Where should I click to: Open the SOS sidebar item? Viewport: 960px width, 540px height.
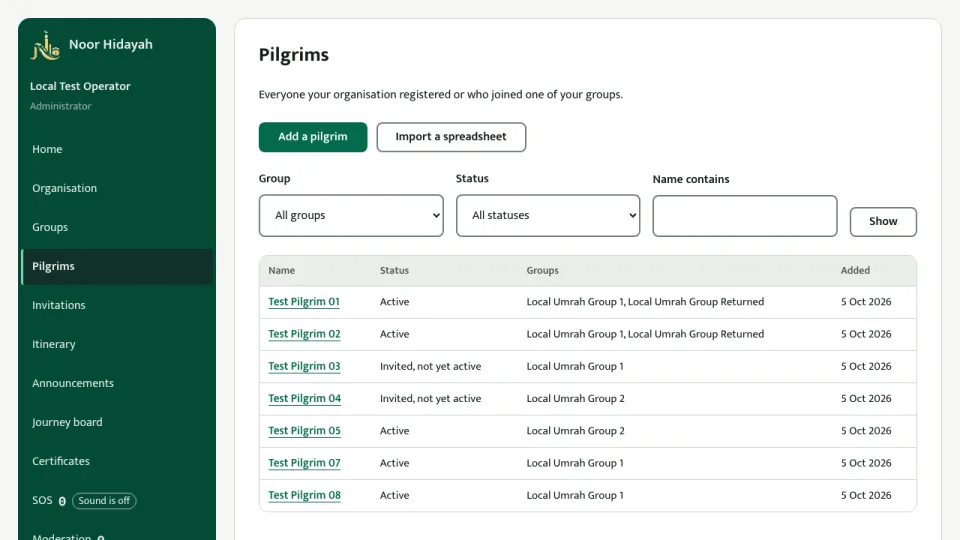point(42,500)
